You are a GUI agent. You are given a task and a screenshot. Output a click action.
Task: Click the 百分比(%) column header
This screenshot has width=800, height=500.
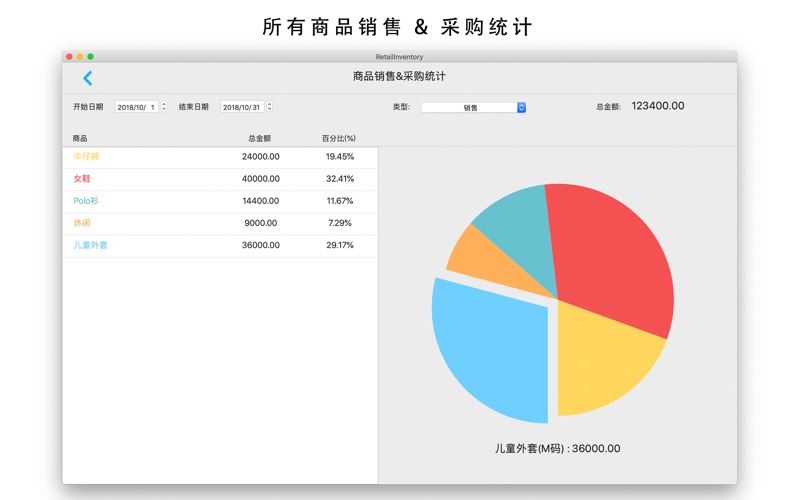coord(339,138)
